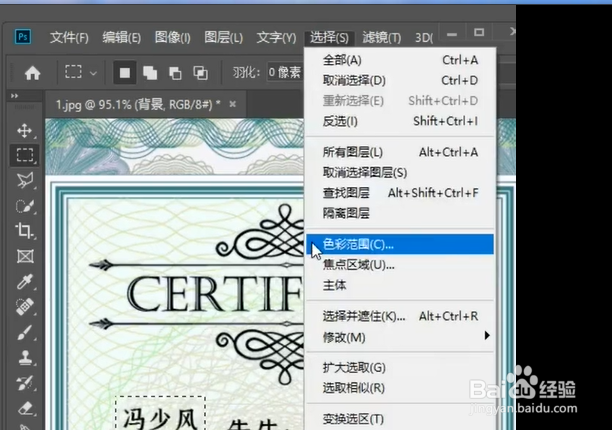This screenshot has width=612, height=430.
Task: Click the Photoshop Ps logo icon
Action: coord(23,37)
